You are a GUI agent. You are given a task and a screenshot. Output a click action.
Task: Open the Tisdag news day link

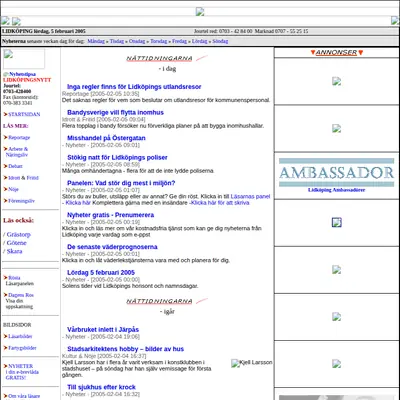(x=117, y=41)
